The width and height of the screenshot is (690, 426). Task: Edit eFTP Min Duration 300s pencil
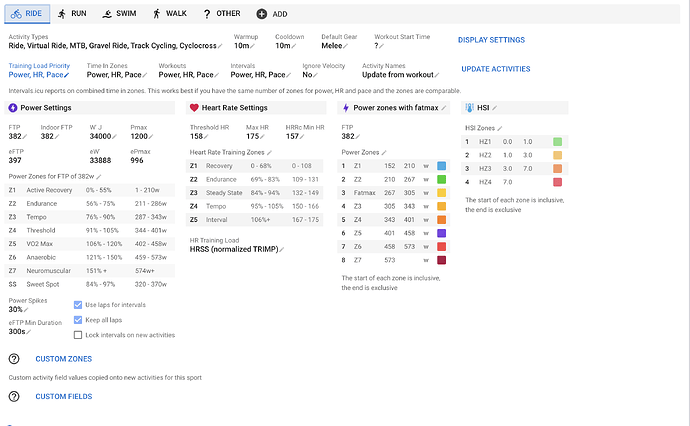(29, 332)
